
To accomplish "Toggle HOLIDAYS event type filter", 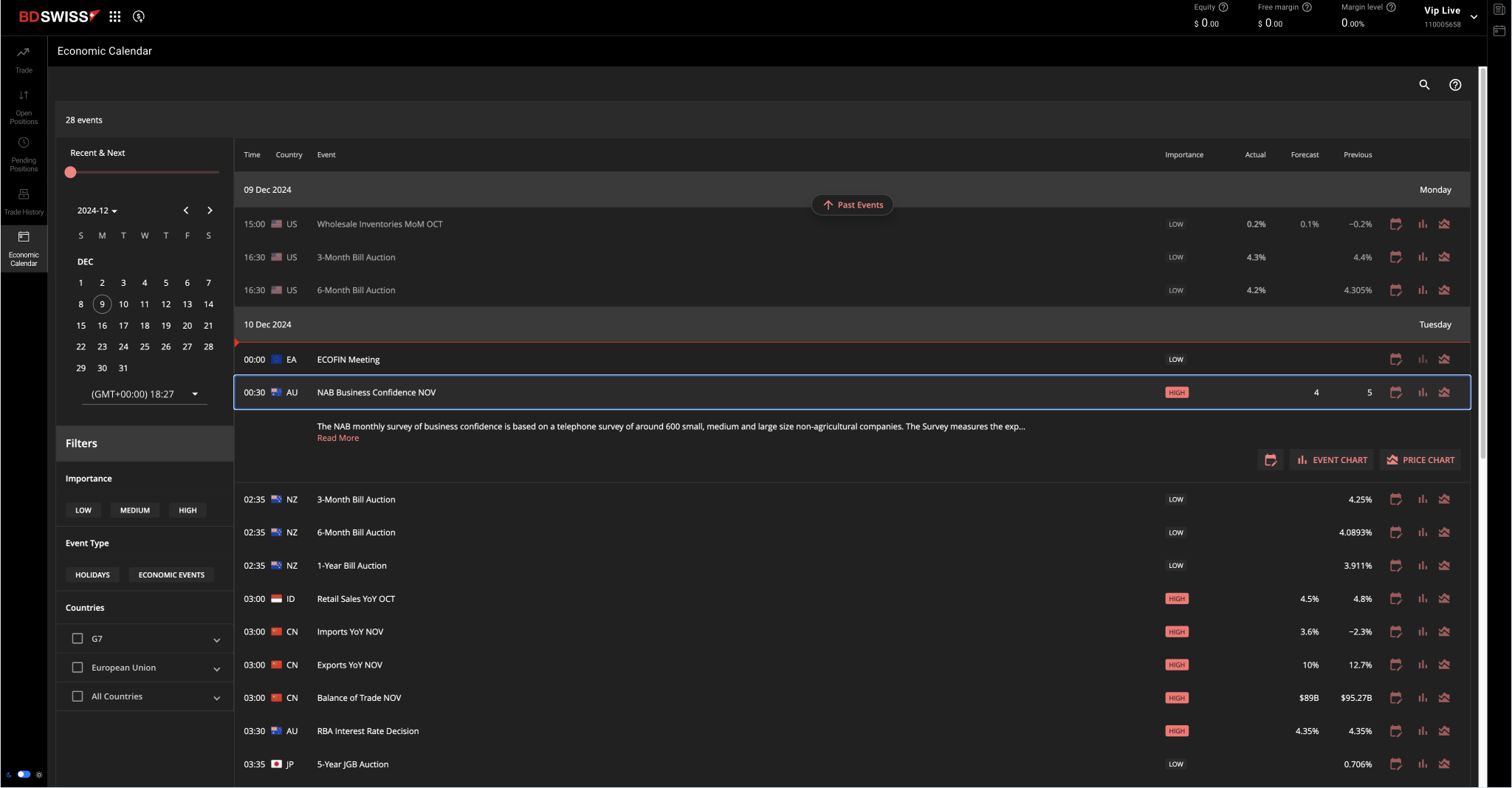I will pos(92,575).
